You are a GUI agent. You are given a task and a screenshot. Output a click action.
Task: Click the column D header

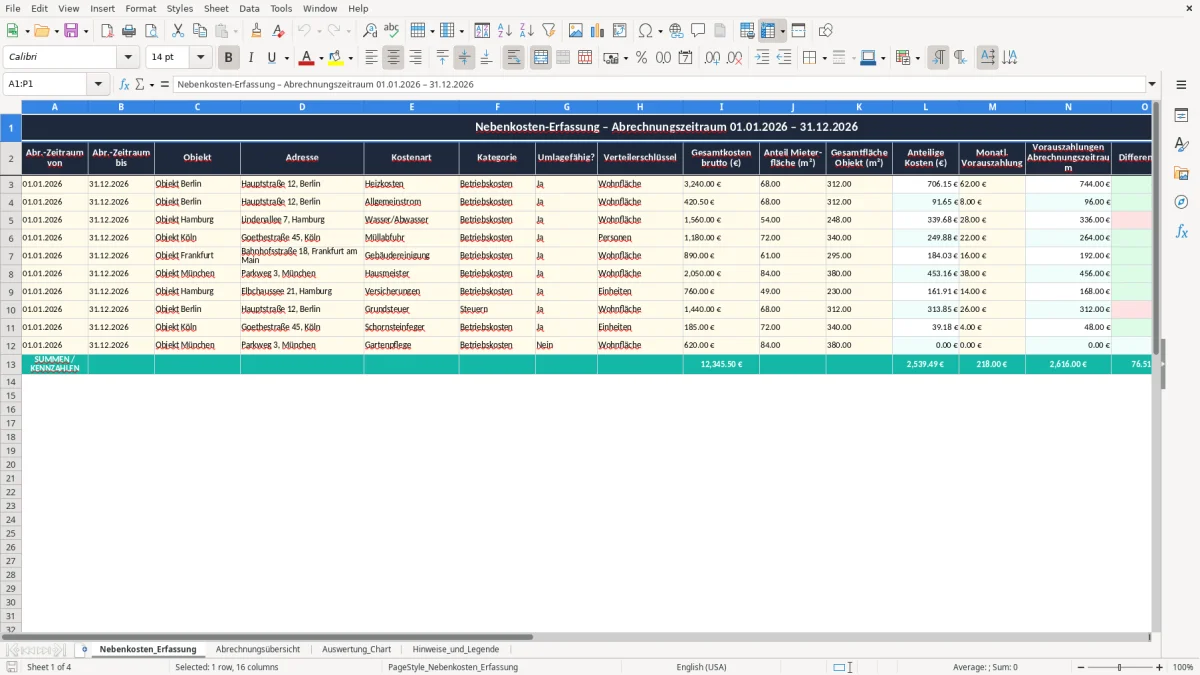[x=302, y=107]
